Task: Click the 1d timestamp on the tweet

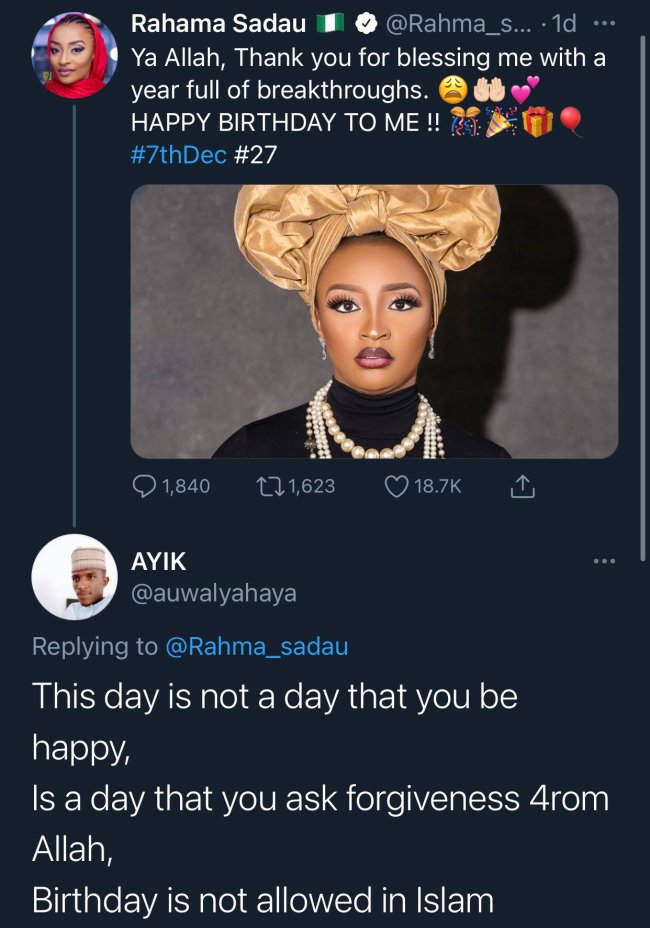Action: (566, 22)
